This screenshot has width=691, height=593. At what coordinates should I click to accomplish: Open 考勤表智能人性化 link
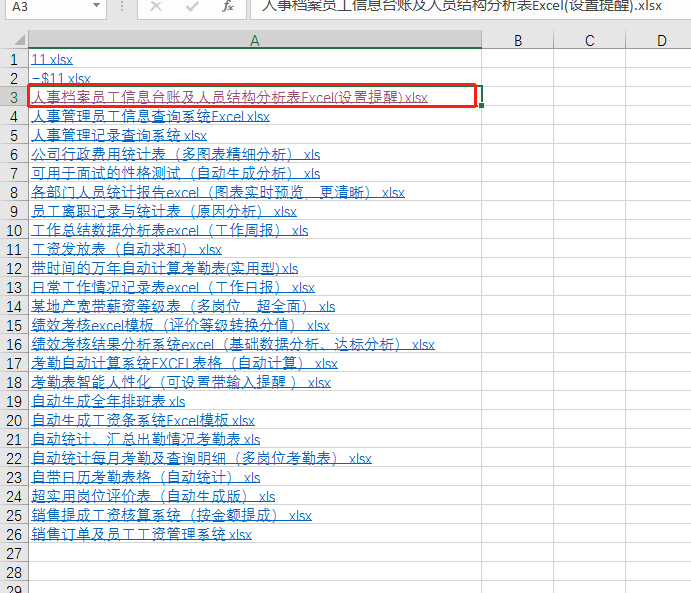(181, 382)
